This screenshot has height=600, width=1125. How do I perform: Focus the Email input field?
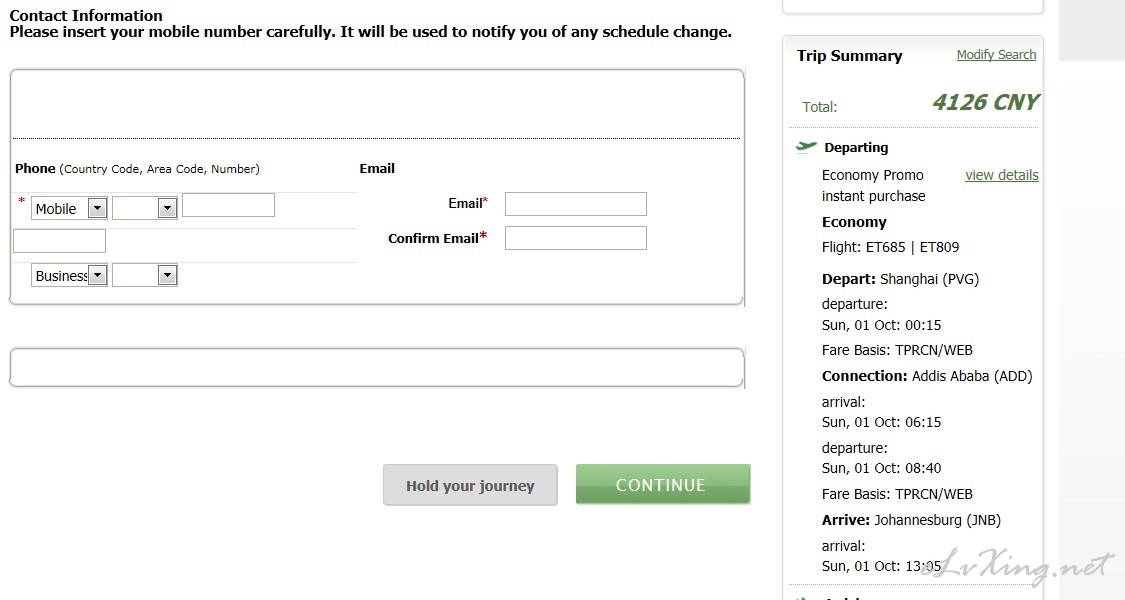click(x=575, y=204)
